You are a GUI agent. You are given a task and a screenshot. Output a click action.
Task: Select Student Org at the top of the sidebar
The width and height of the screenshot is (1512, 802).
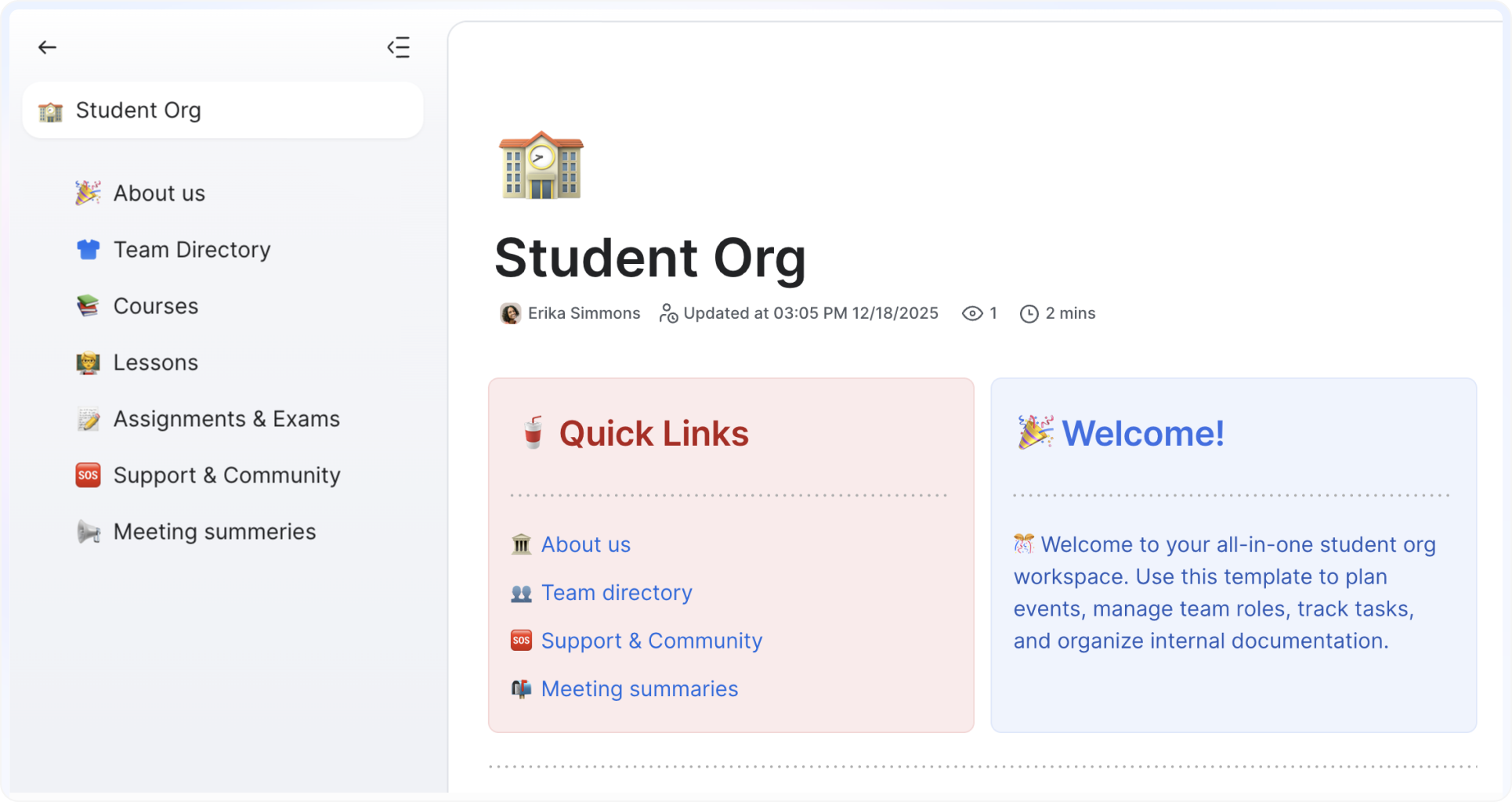coord(138,110)
